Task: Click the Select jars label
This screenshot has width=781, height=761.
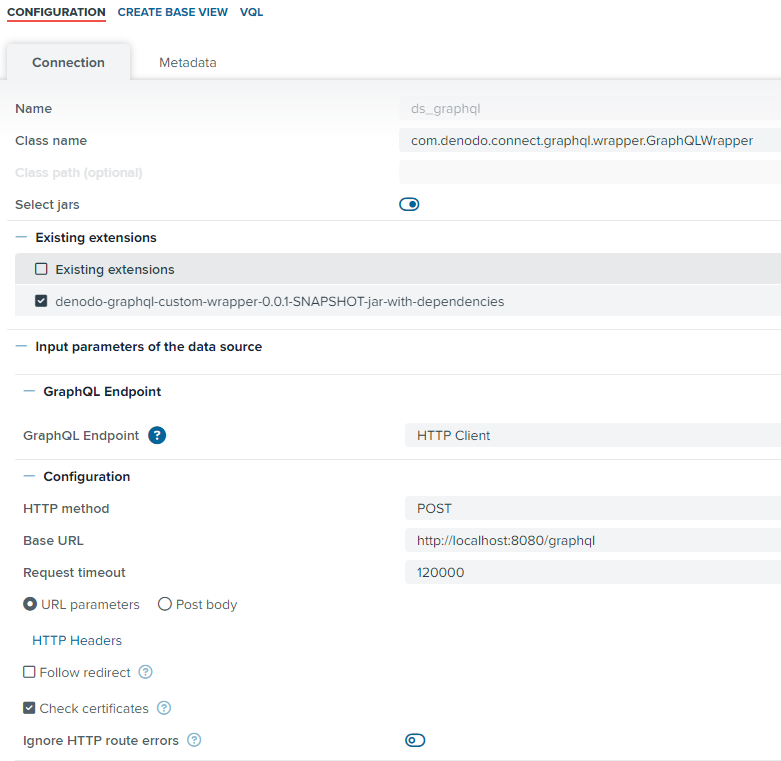Action: pyautogui.click(x=47, y=204)
